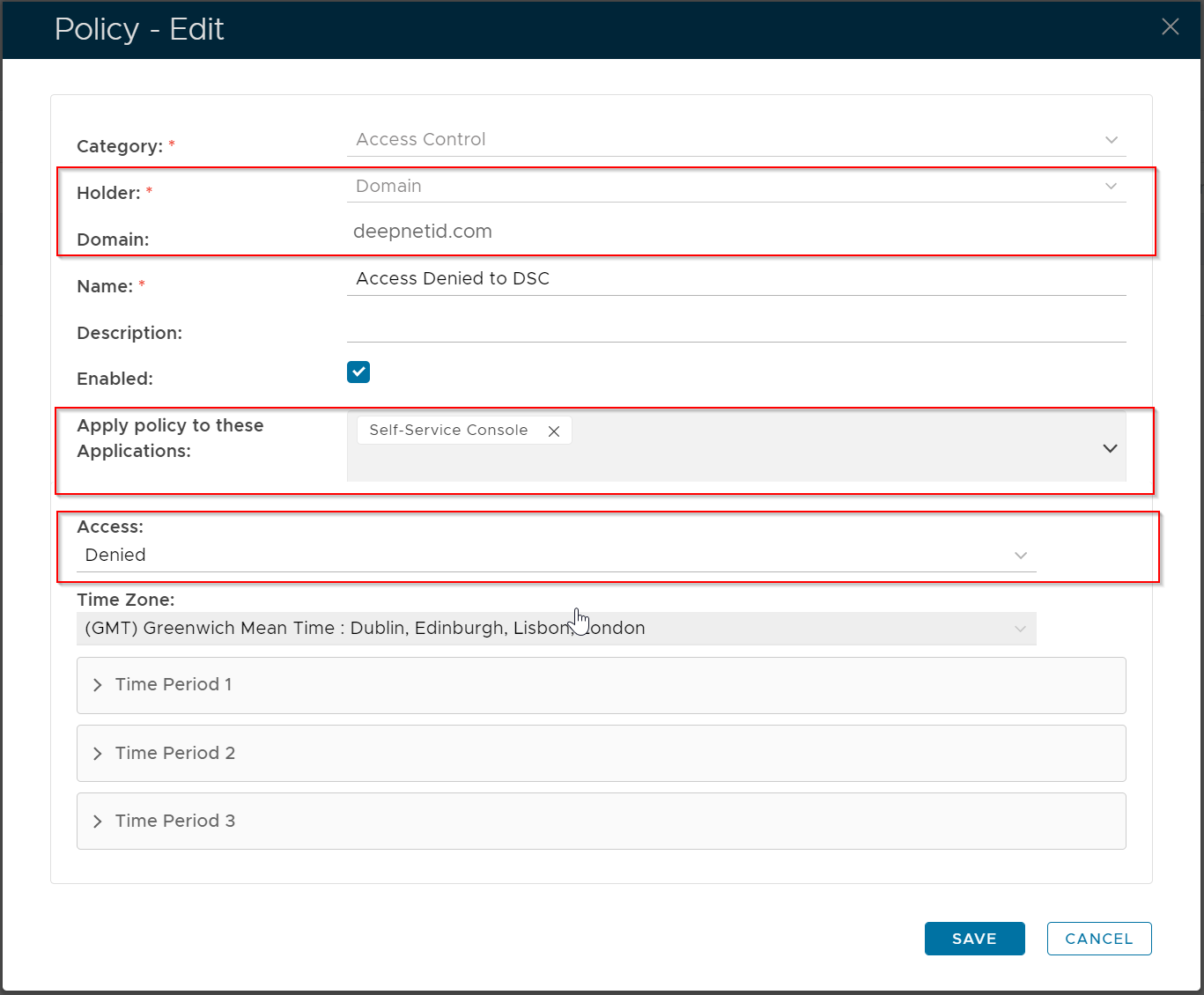Close the Policy Edit dialog

pos(1170,27)
